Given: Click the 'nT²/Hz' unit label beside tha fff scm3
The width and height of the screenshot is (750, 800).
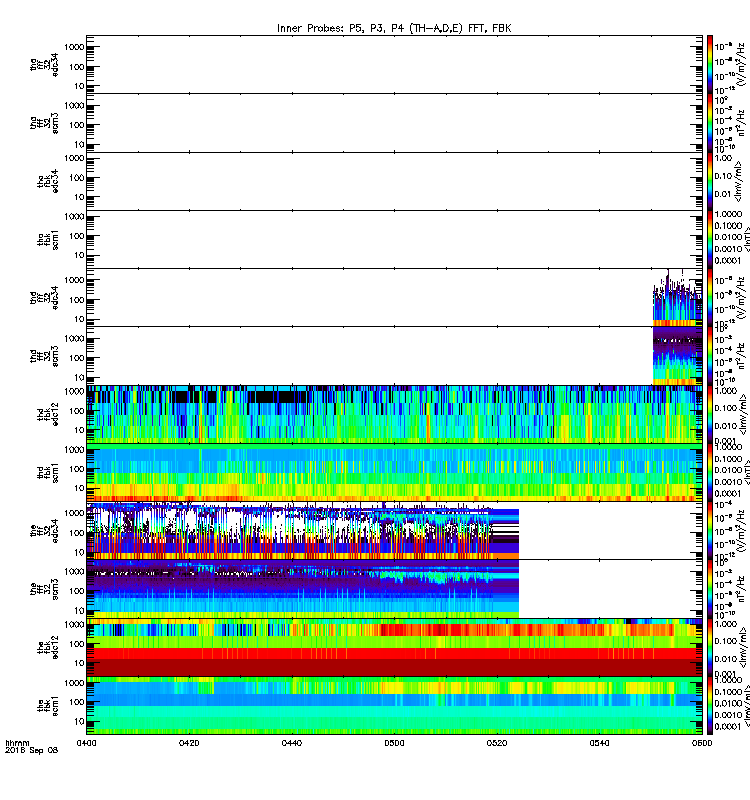Looking at the screenshot, I should [741, 123].
